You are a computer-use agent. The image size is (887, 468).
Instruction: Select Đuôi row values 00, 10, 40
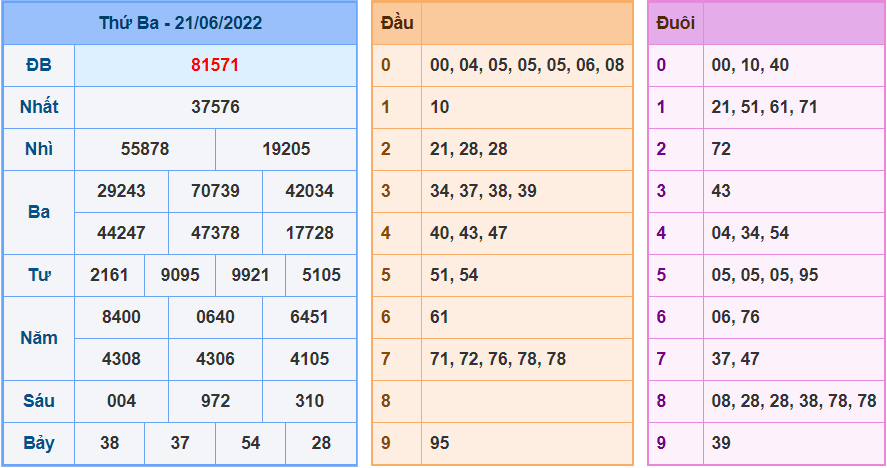[750, 65]
